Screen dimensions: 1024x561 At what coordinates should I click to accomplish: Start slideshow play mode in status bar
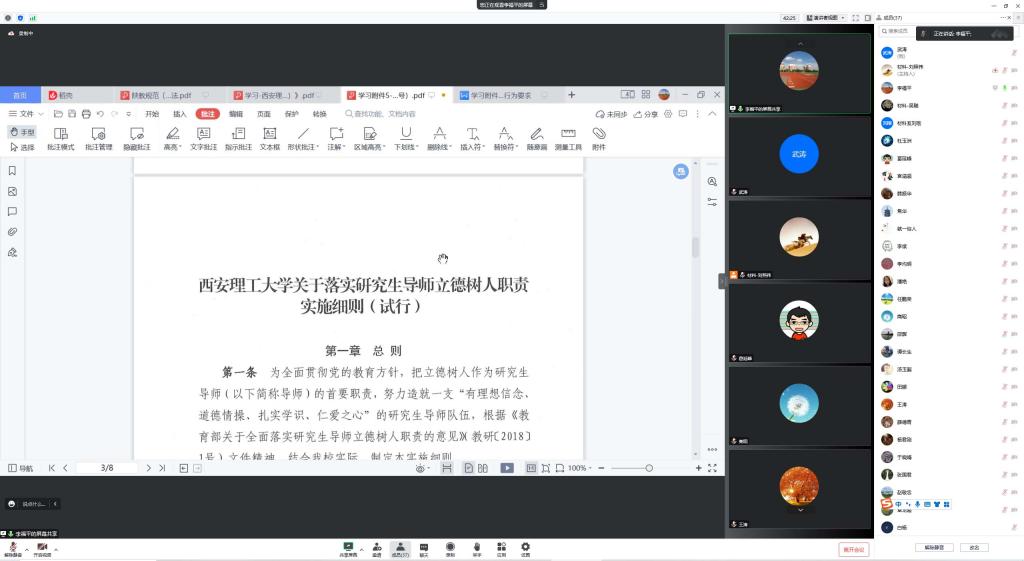[x=507, y=468]
